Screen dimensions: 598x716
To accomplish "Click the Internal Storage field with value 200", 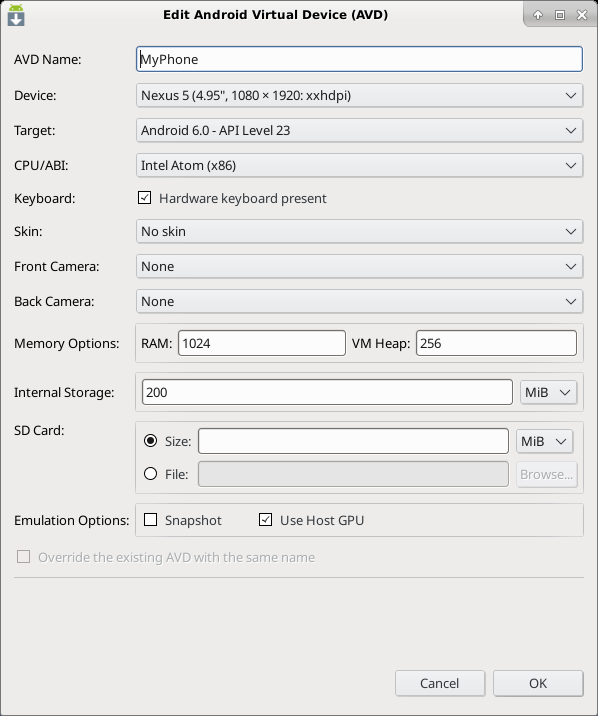I will 327,392.
